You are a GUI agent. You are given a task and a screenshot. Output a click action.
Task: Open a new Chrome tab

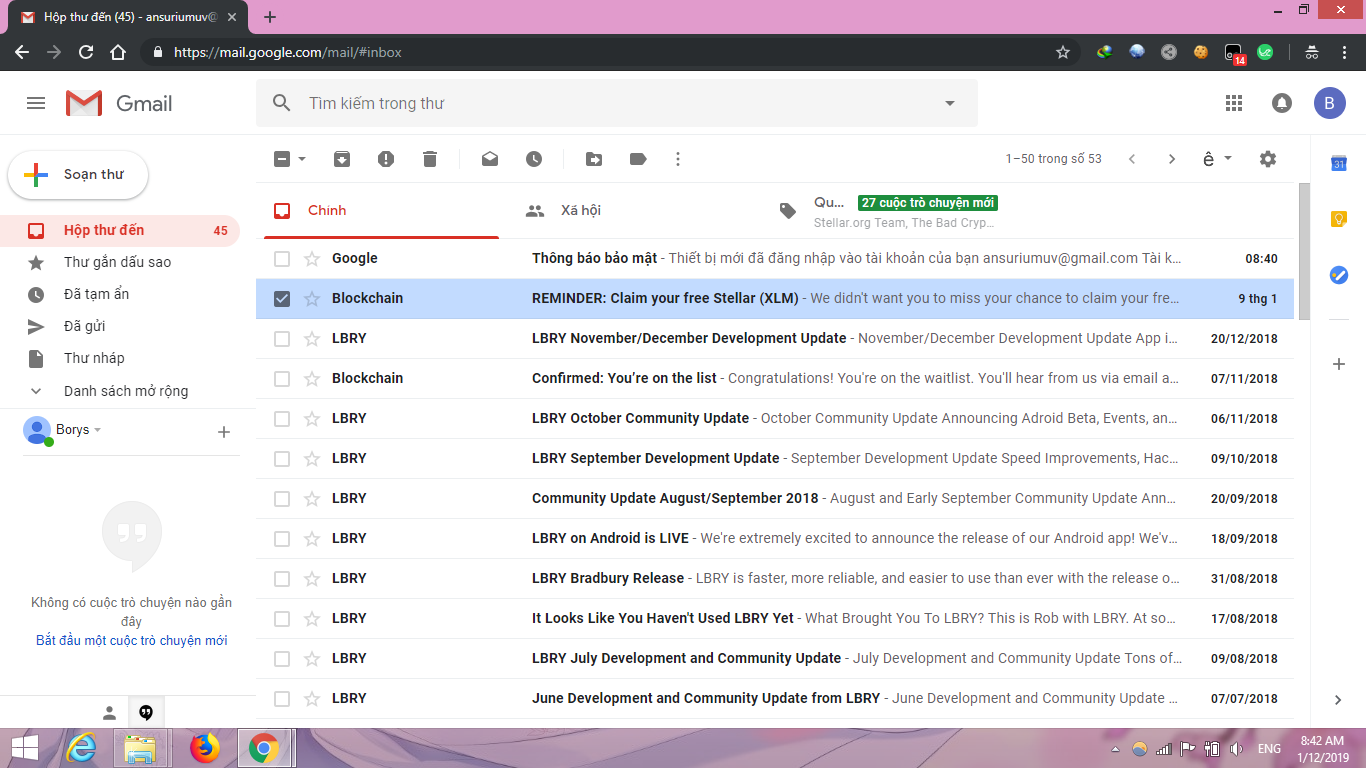click(270, 17)
